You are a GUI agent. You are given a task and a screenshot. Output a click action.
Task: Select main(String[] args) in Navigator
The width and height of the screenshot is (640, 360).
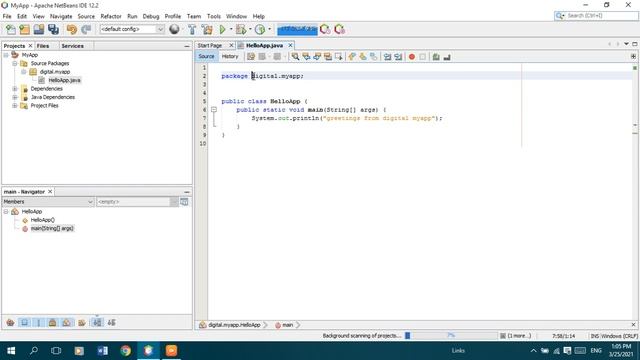tap(52, 229)
